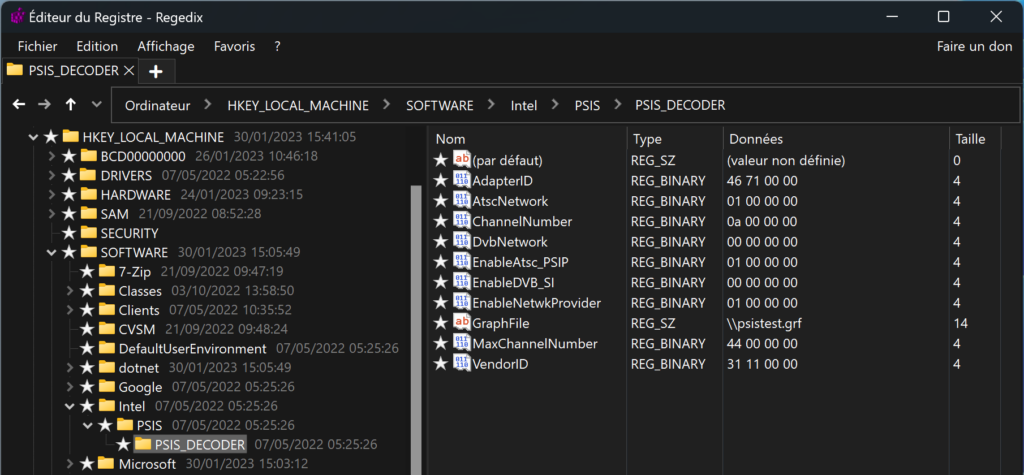Close the PSIS_DECODER tab
The width and height of the screenshot is (1024, 475).
click(129, 71)
